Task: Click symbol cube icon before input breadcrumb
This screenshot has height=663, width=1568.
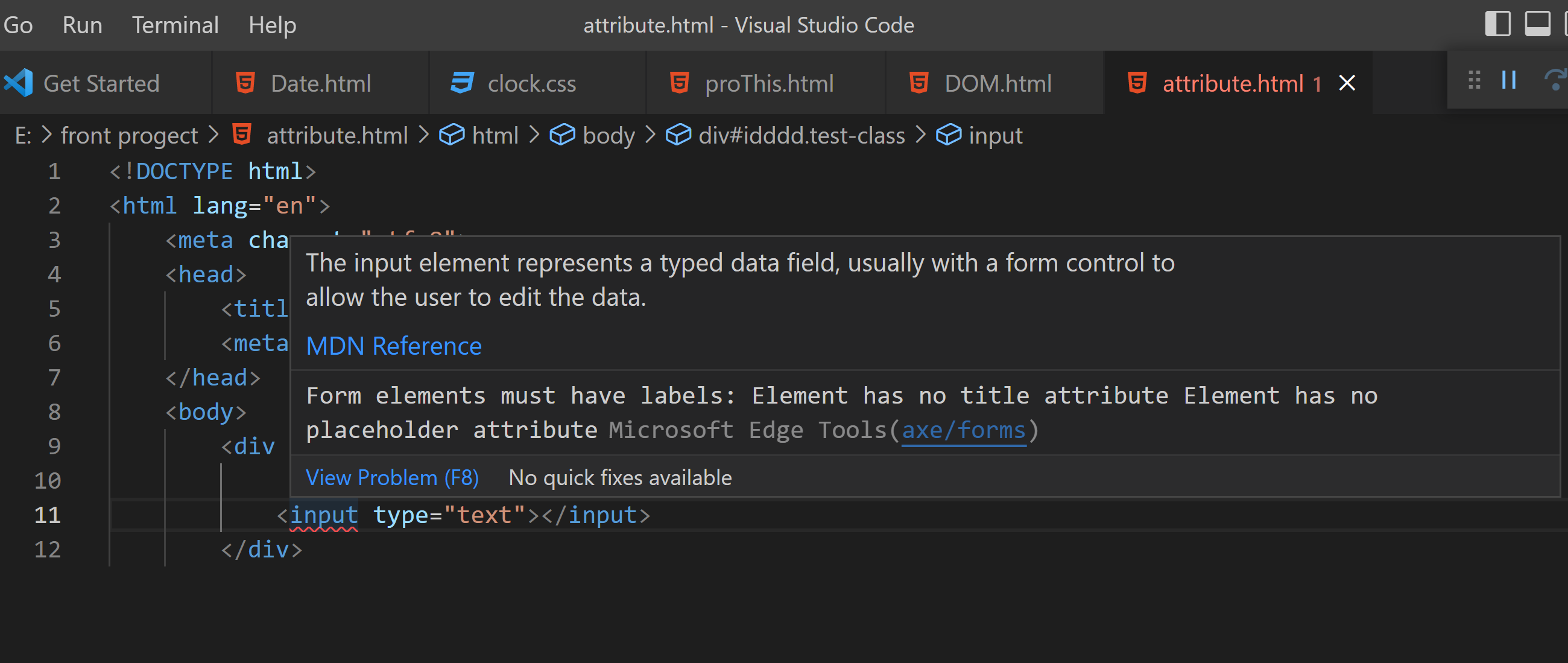Action: tap(949, 135)
